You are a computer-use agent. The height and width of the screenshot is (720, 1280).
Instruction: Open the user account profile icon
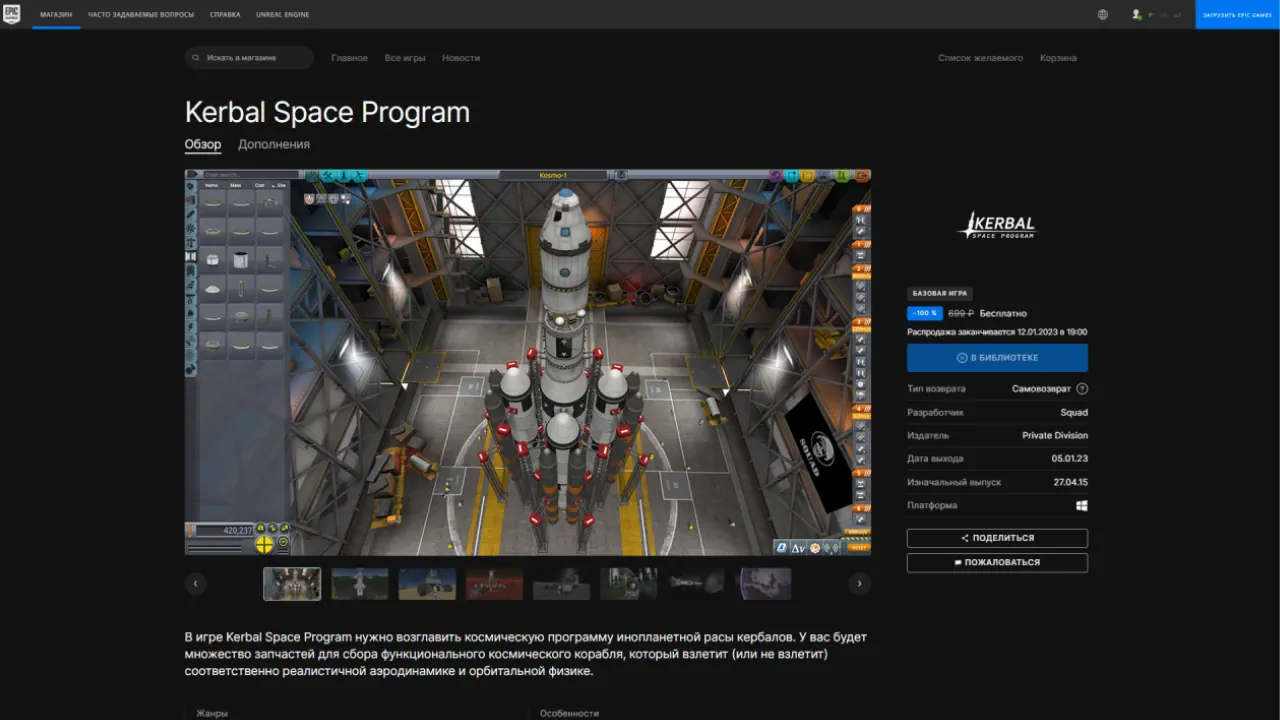tap(1137, 15)
